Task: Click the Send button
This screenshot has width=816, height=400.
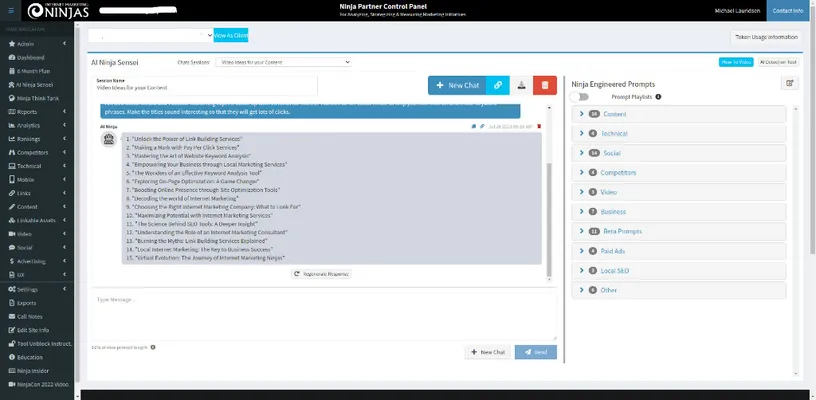Action: (536, 352)
